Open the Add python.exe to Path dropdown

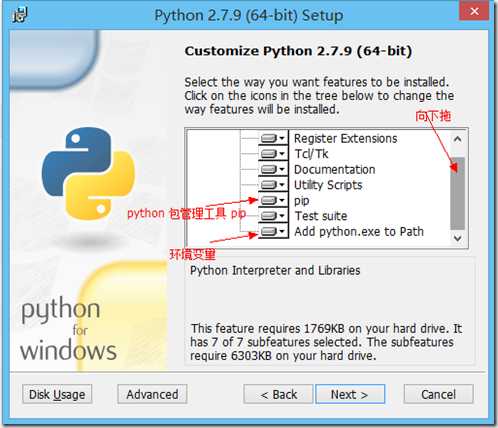[273, 231]
